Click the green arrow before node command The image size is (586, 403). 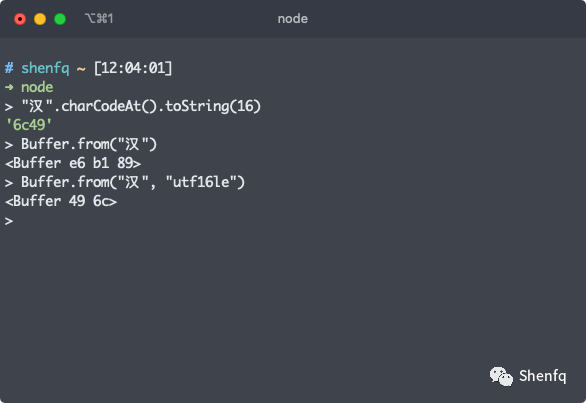click(9, 87)
